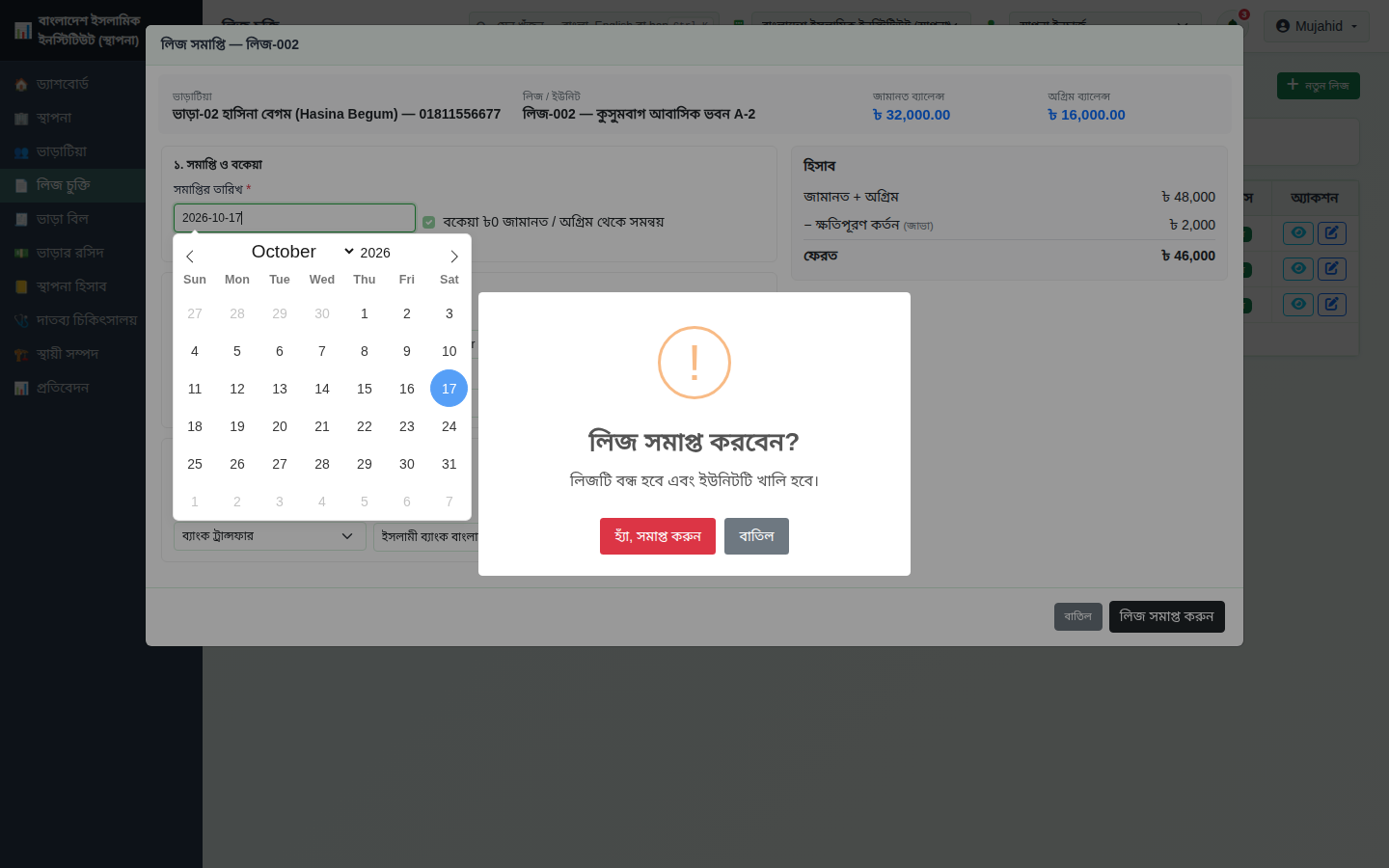Click the লিজ সমাপ্ত করুন footer button
Screen dimensions: 1389x868
point(1167,617)
